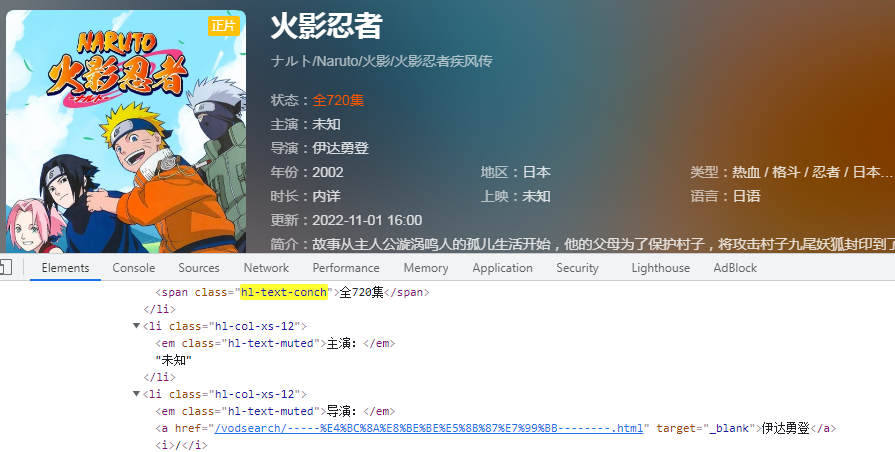Select the em hl-text-muted 主演 node
The image size is (895, 452).
[275, 343]
